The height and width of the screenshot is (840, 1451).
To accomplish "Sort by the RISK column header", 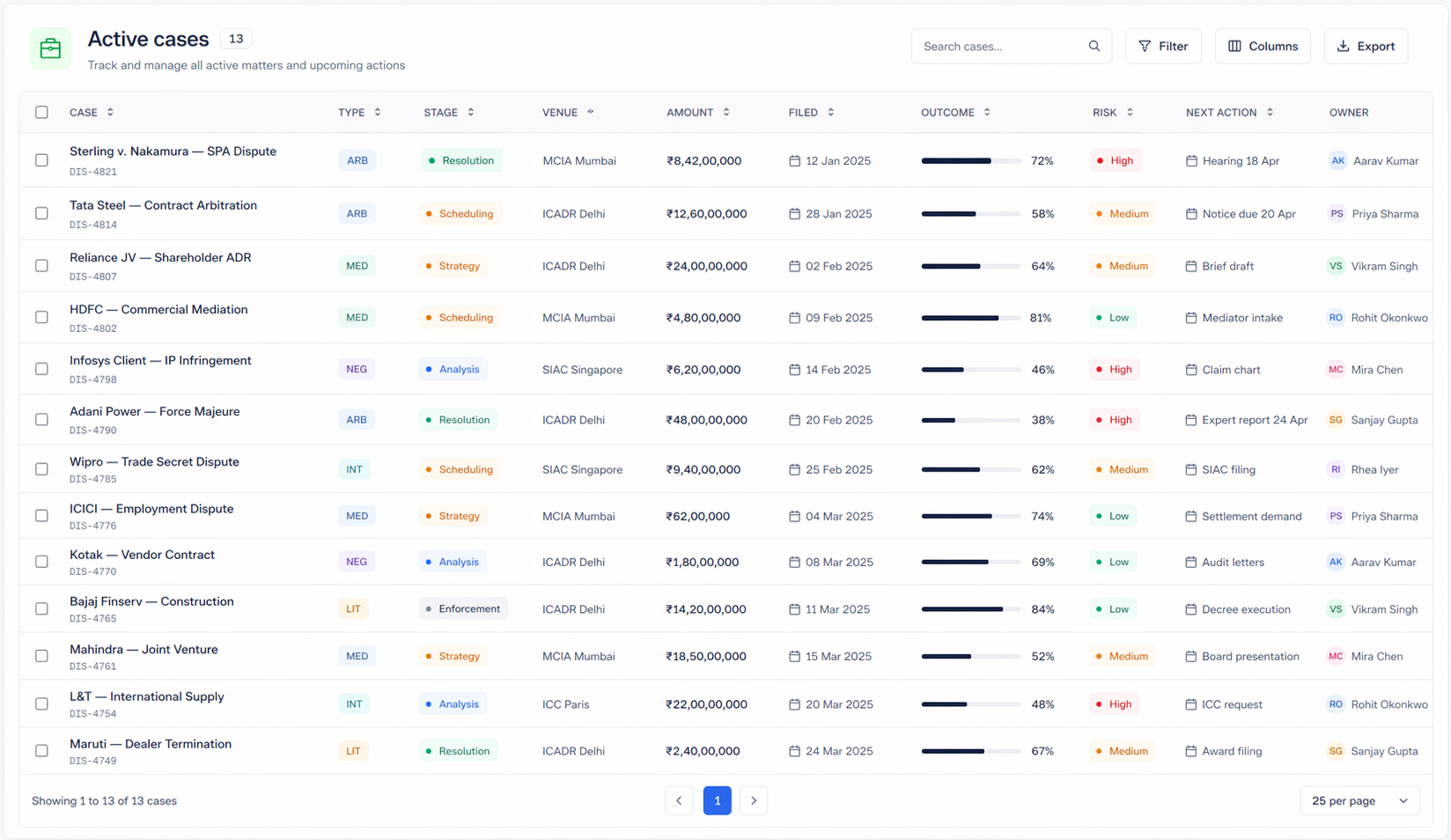I will tap(1113, 113).
